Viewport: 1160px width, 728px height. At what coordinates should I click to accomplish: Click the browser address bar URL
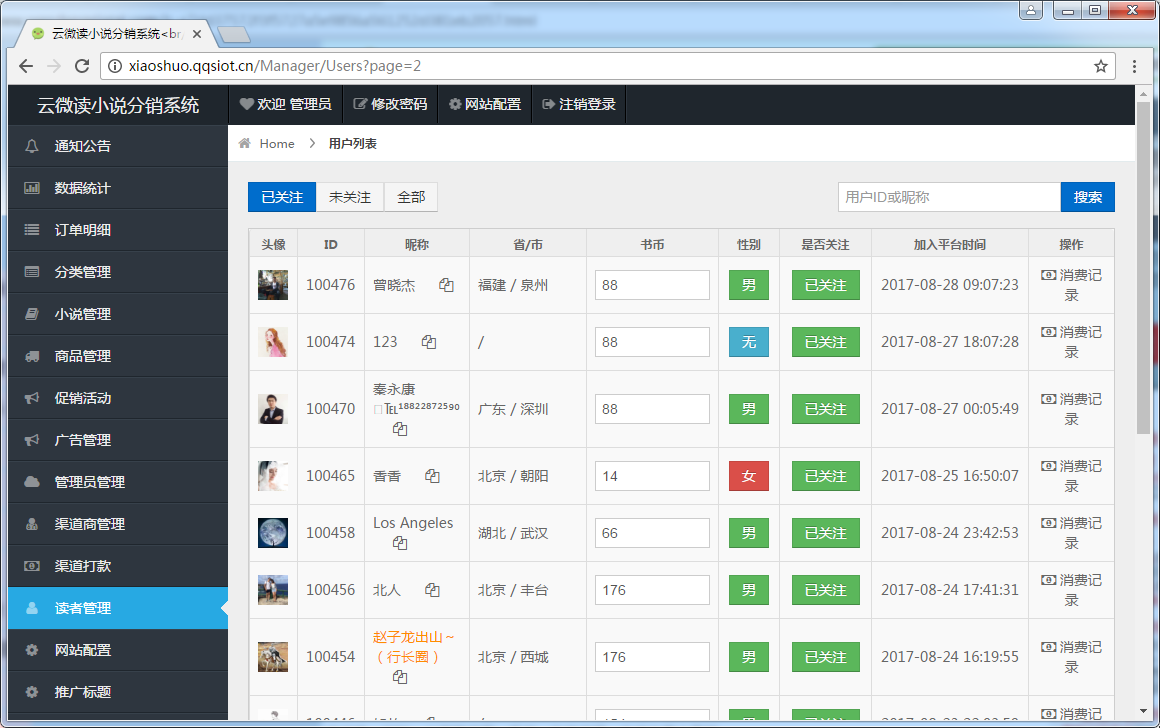point(274,66)
